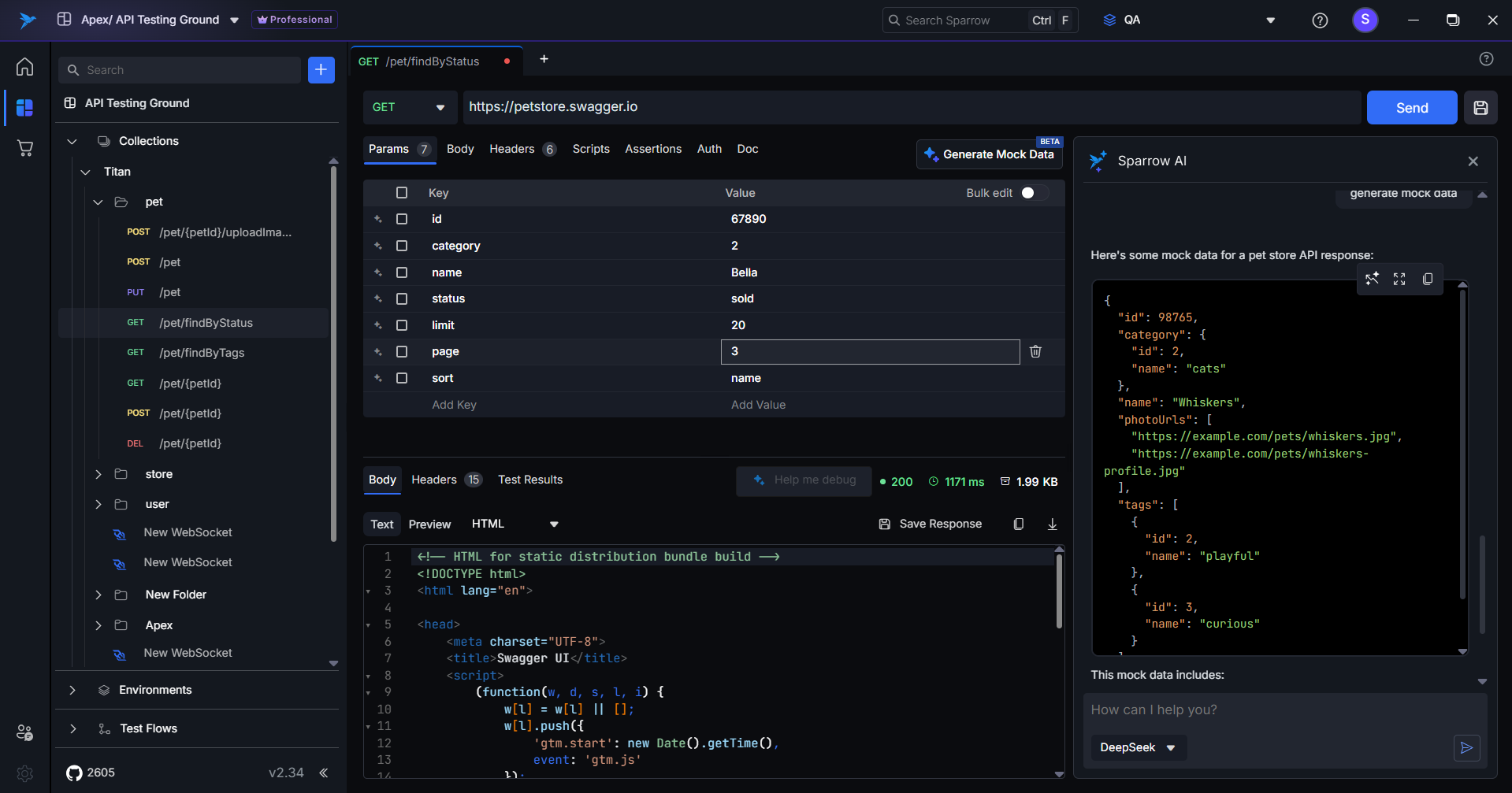Send the Sparrow AI chat message
Screen dimensions: 1512x793
tap(1466, 748)
